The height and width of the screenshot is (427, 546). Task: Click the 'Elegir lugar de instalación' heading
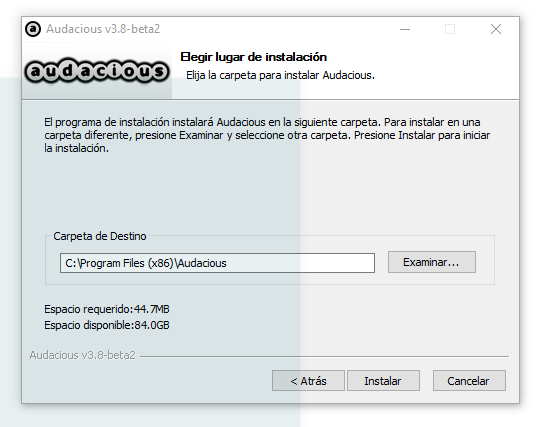pyautogui.click(x=254, y=57)
